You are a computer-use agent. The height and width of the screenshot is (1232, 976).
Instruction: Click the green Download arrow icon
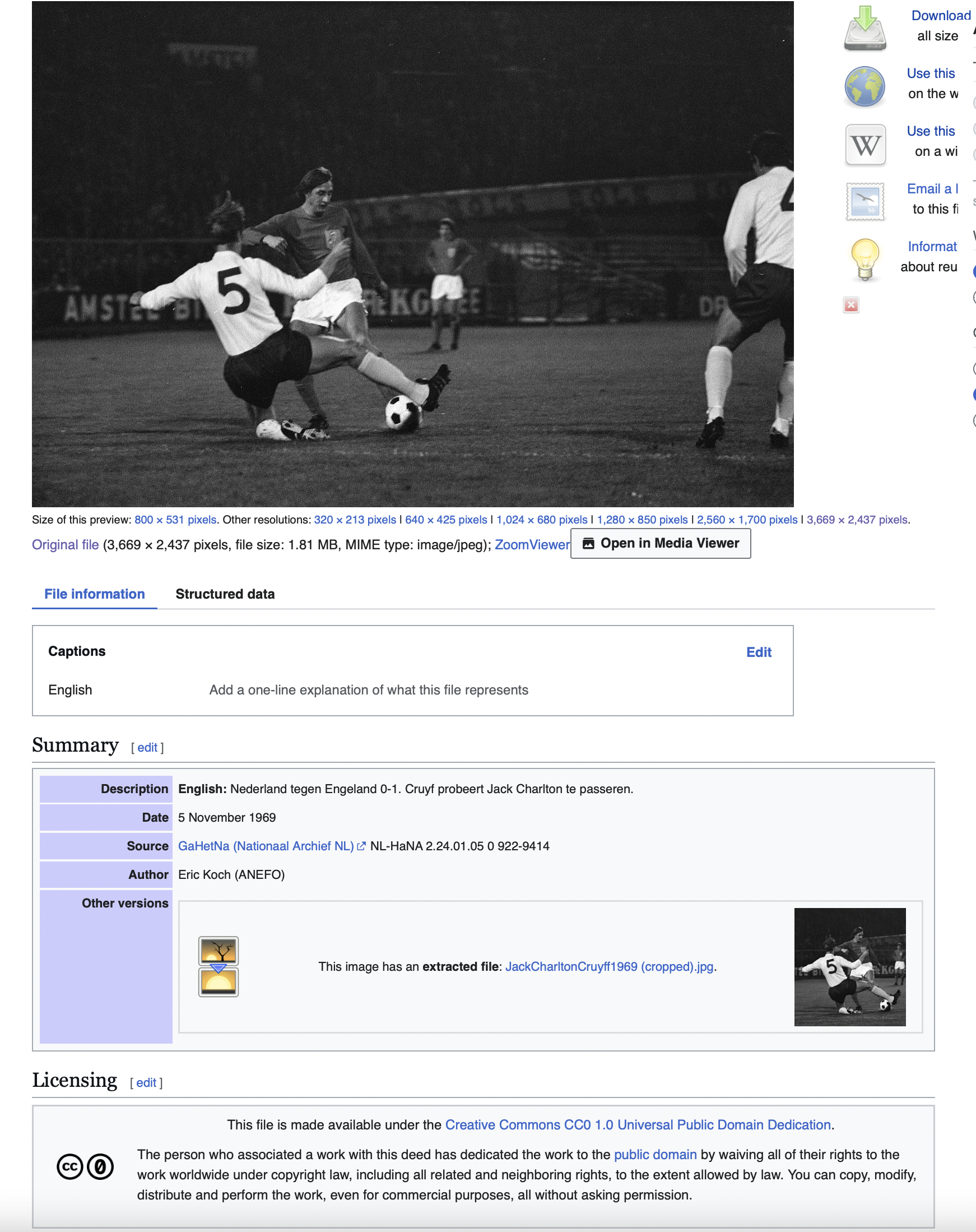pyautogui.click(x=865, y=28)
